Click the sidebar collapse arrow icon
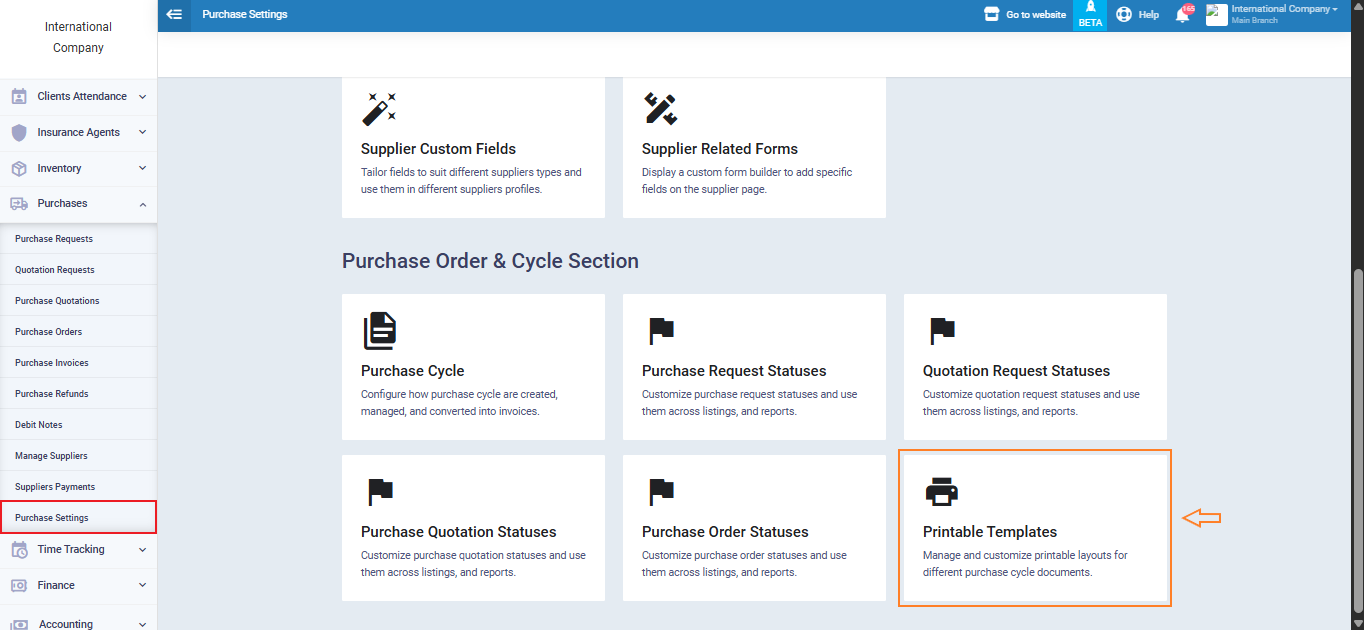Viewport: 1364px width, 630px height. coord(175,15)
